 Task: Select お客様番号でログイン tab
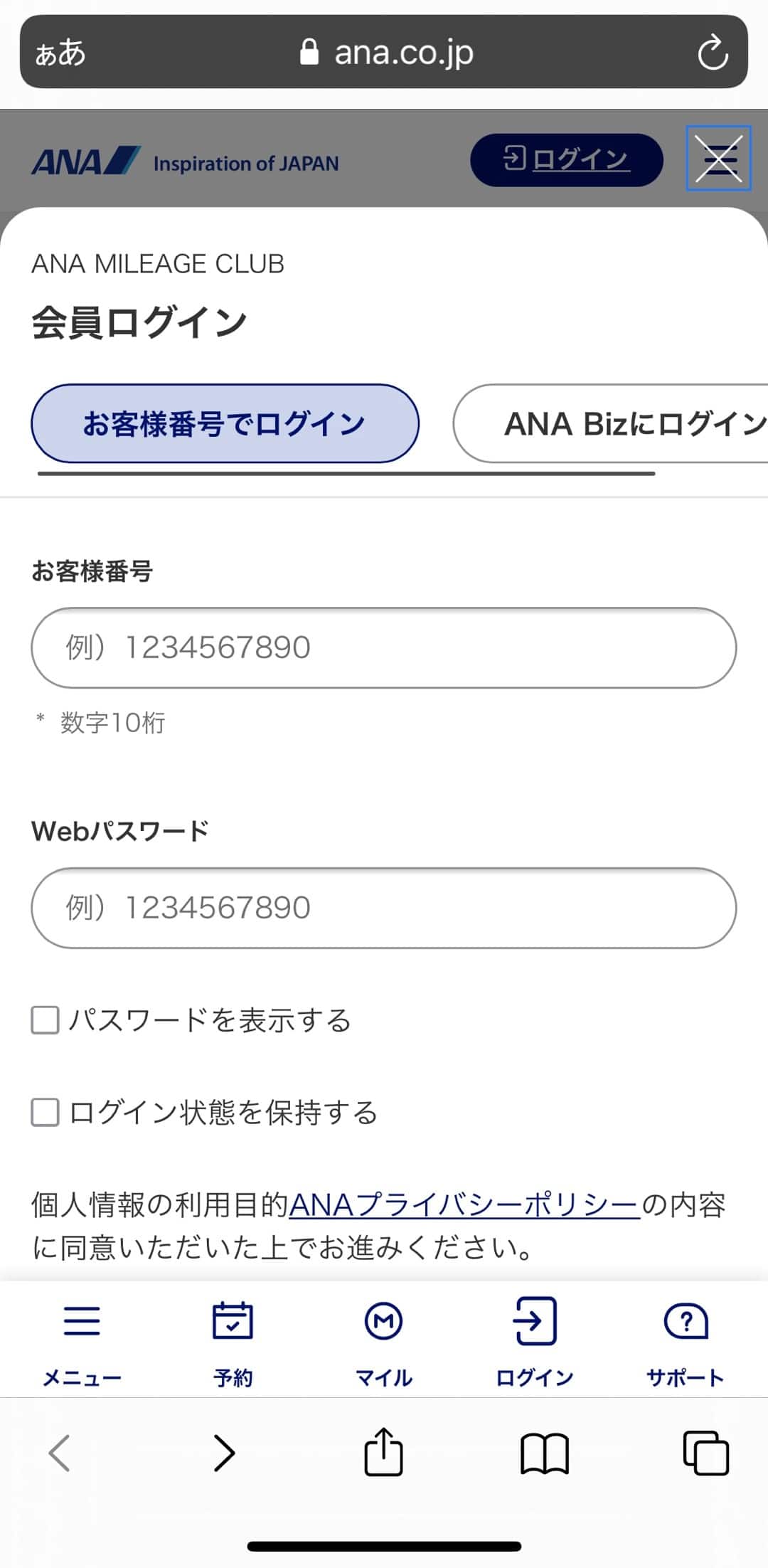[225, 424]
